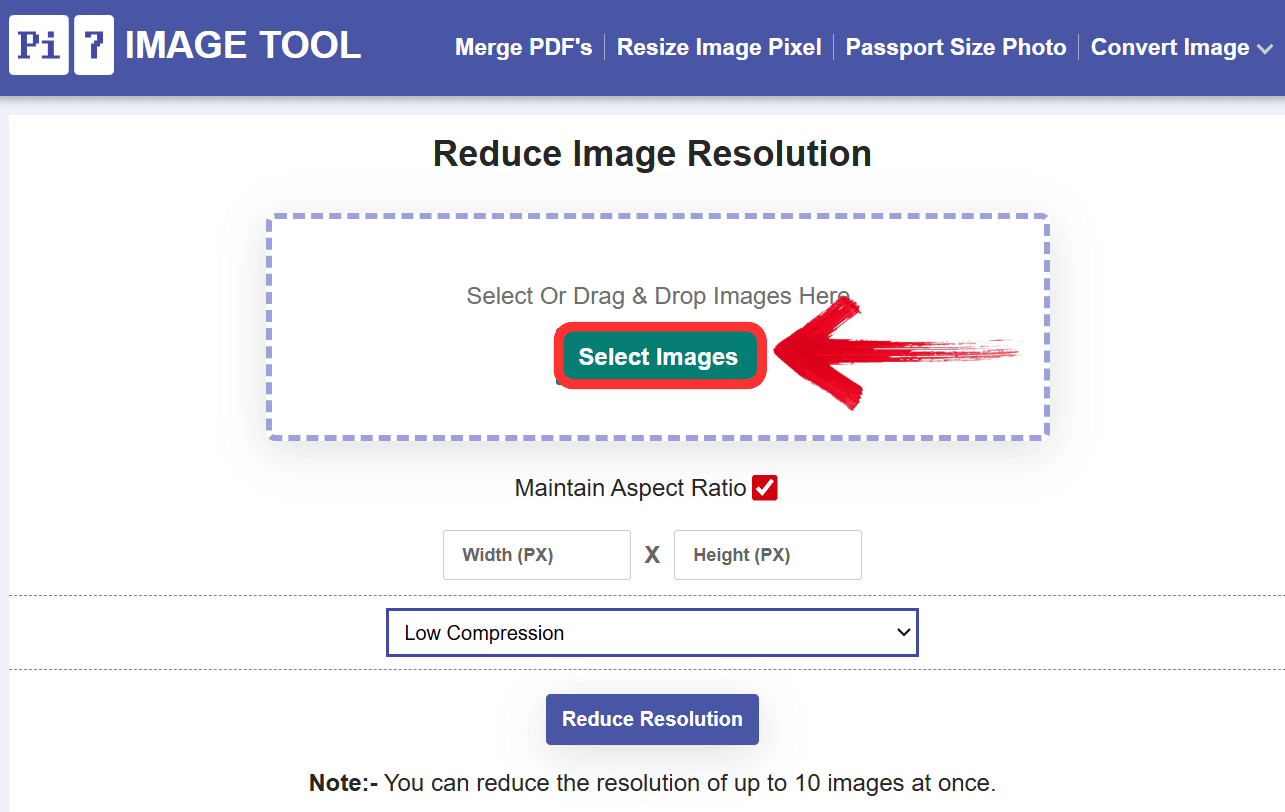Focus the Width (PX) input field

(537, 555)
